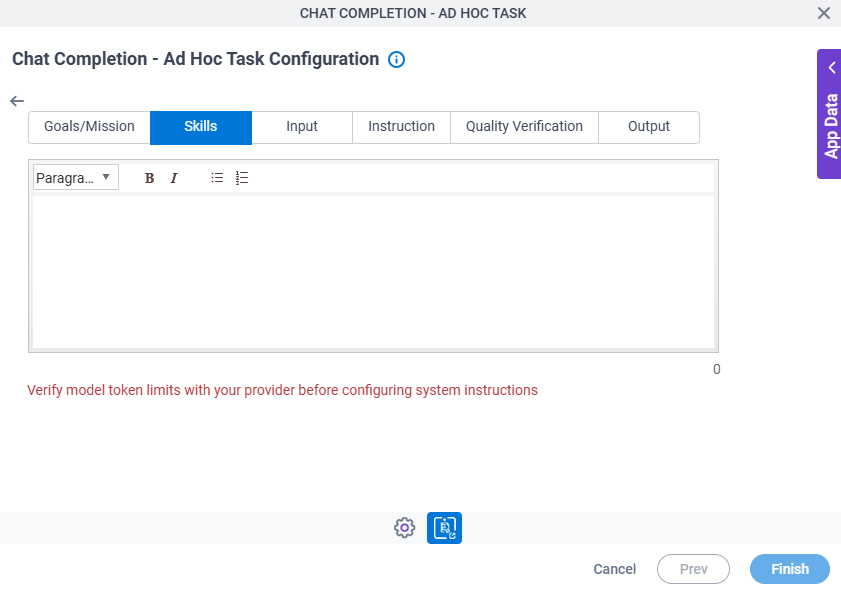Switch to the Goals/Mission tab
Screen dimensions: 841x592
89,127
